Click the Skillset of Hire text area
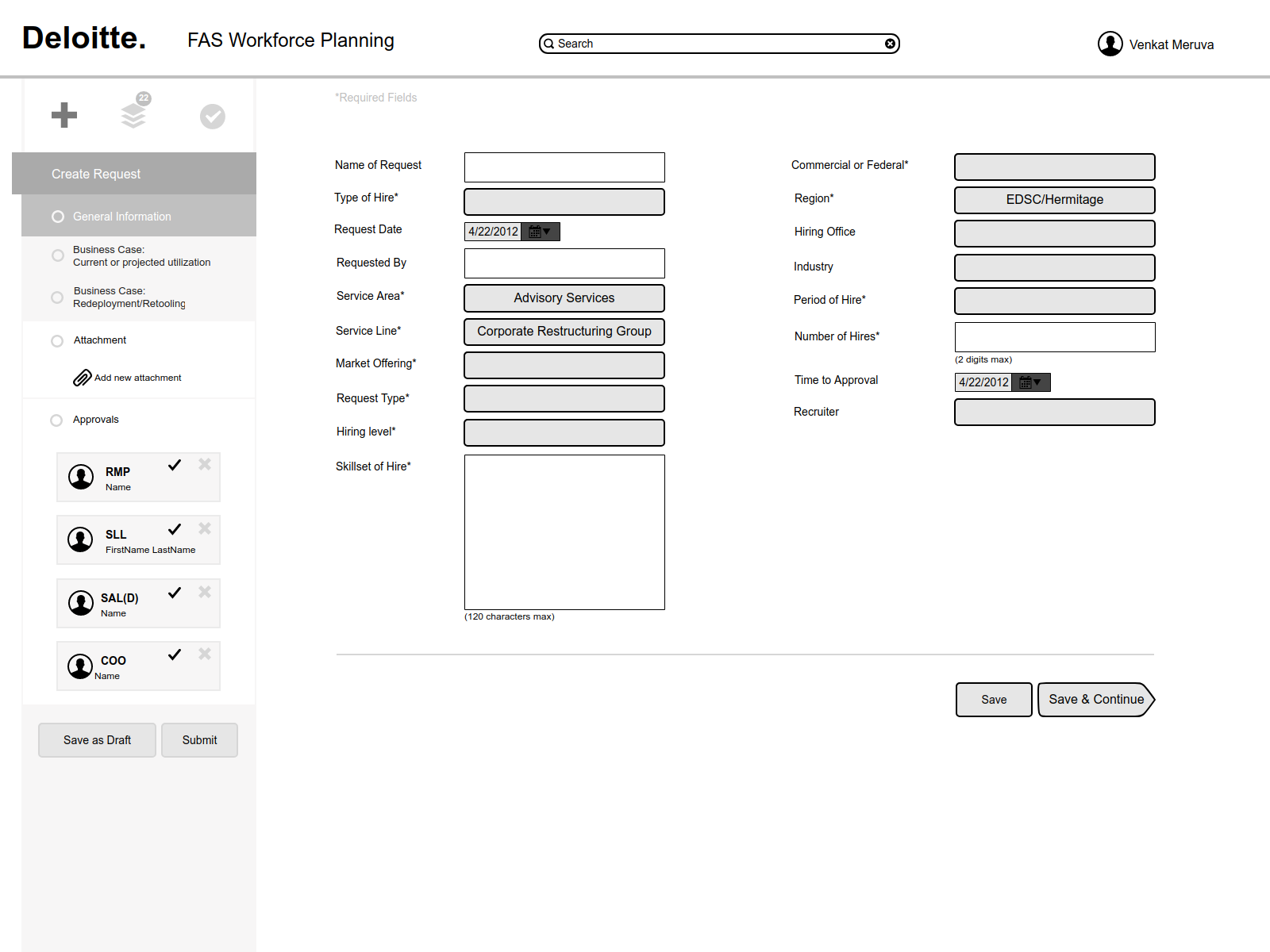Screen dimensions: 1270x952 point(564,532)
